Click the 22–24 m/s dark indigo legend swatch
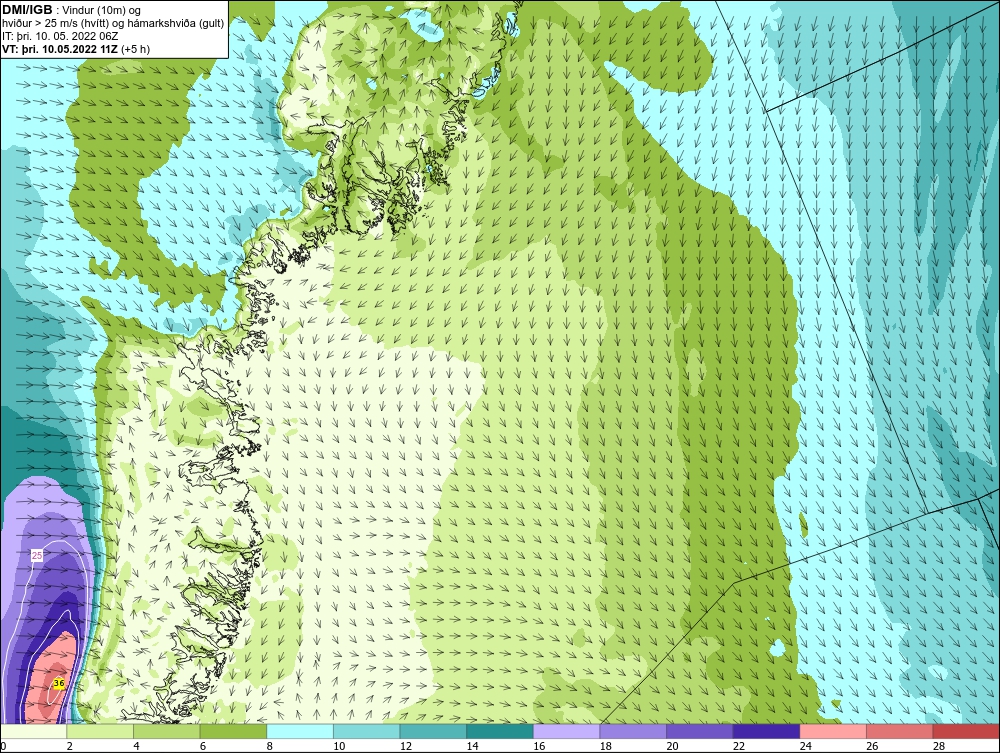The height and width of the screenshot is (753, 1000). pos(767,731)
